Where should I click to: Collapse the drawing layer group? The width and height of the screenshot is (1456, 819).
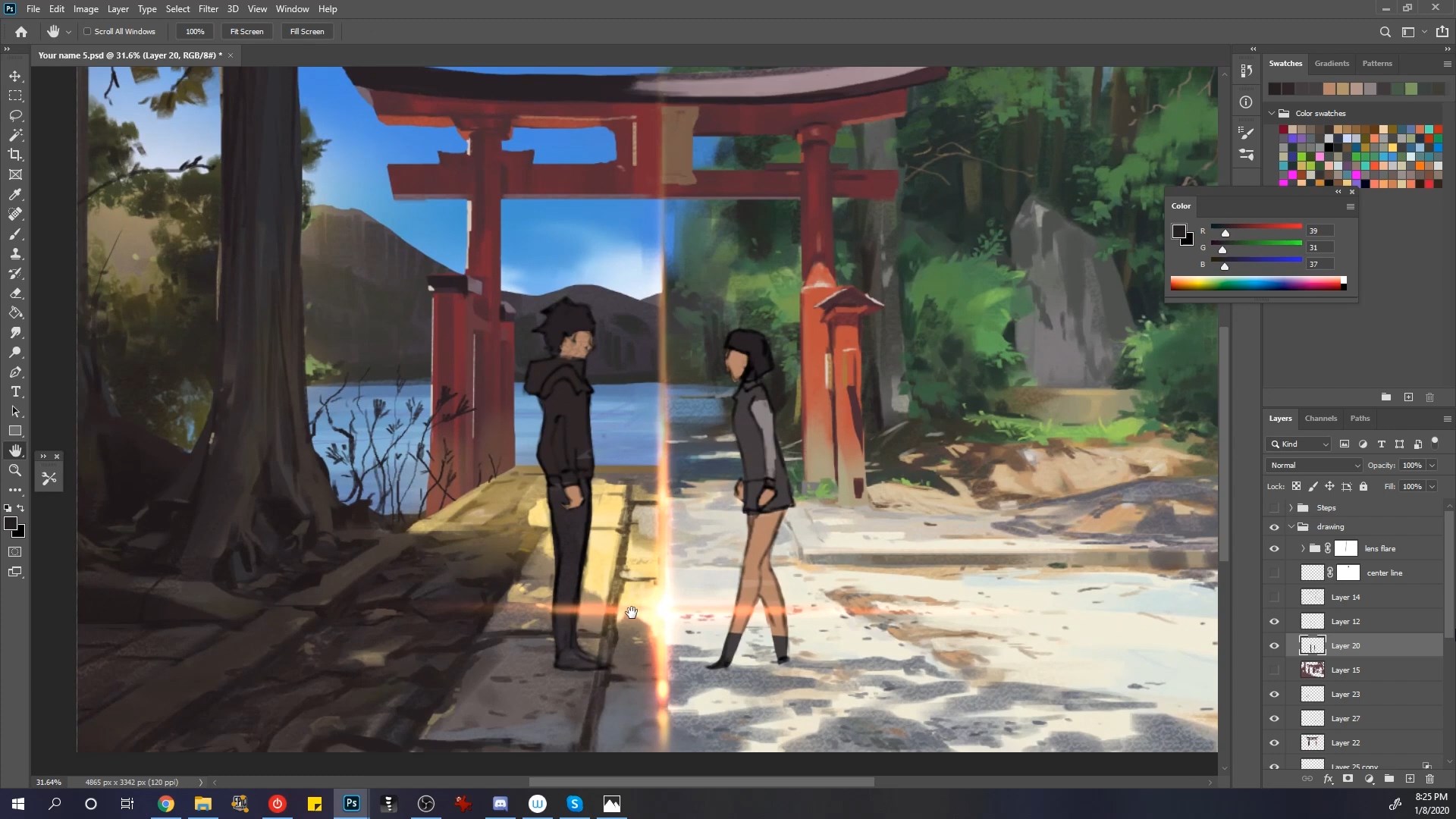[1291, 527]
